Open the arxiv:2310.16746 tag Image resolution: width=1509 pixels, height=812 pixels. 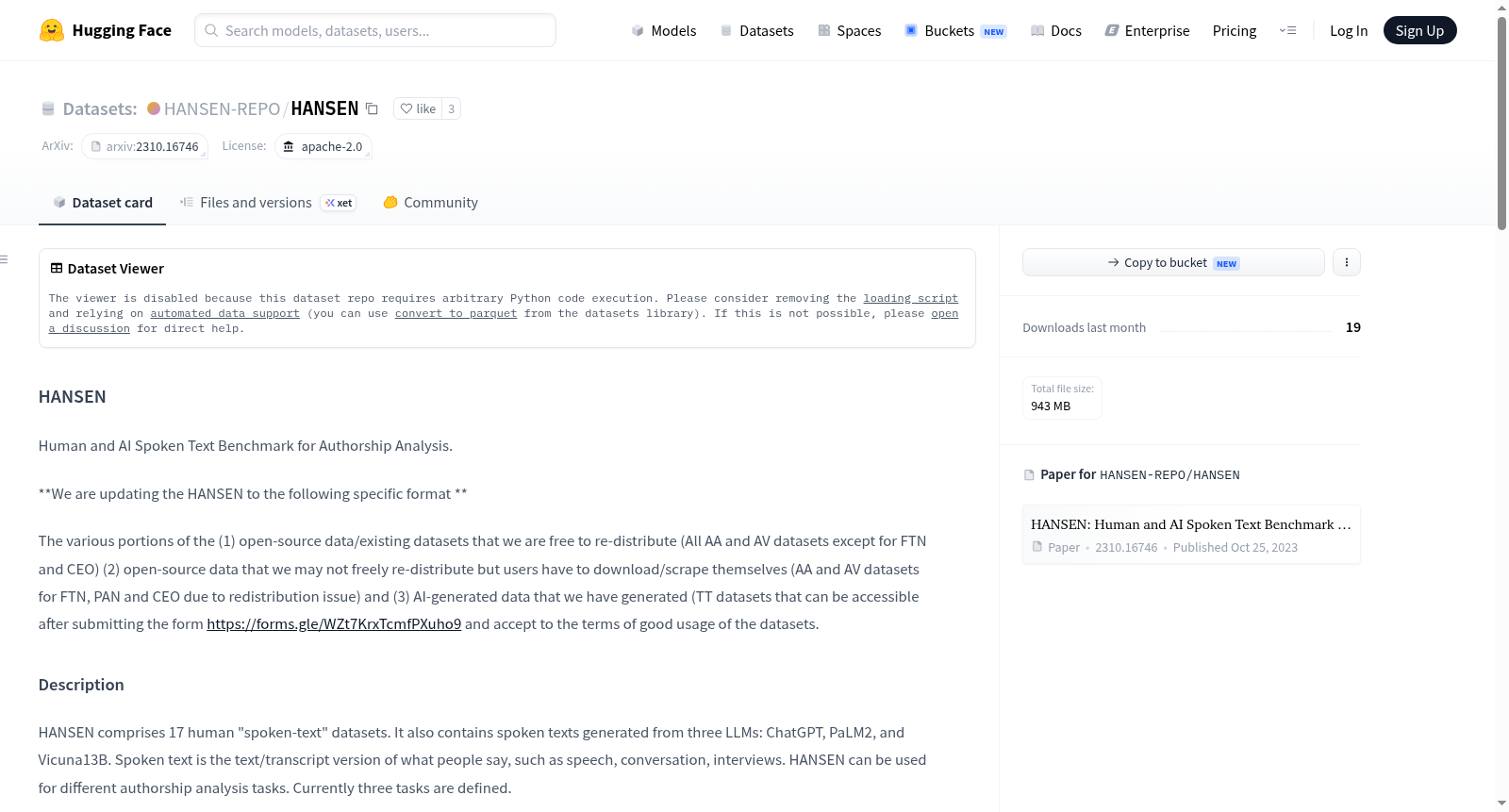(x=144, y=146)
